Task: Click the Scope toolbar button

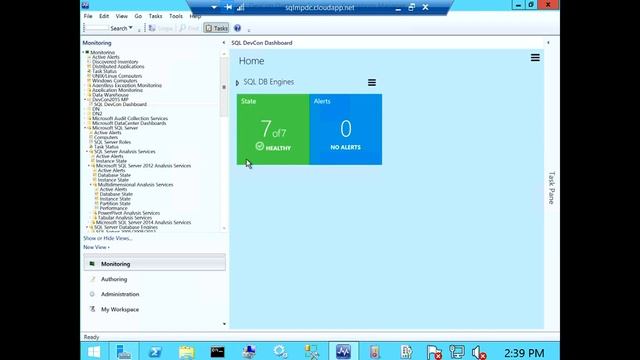Action: [161, 28]
